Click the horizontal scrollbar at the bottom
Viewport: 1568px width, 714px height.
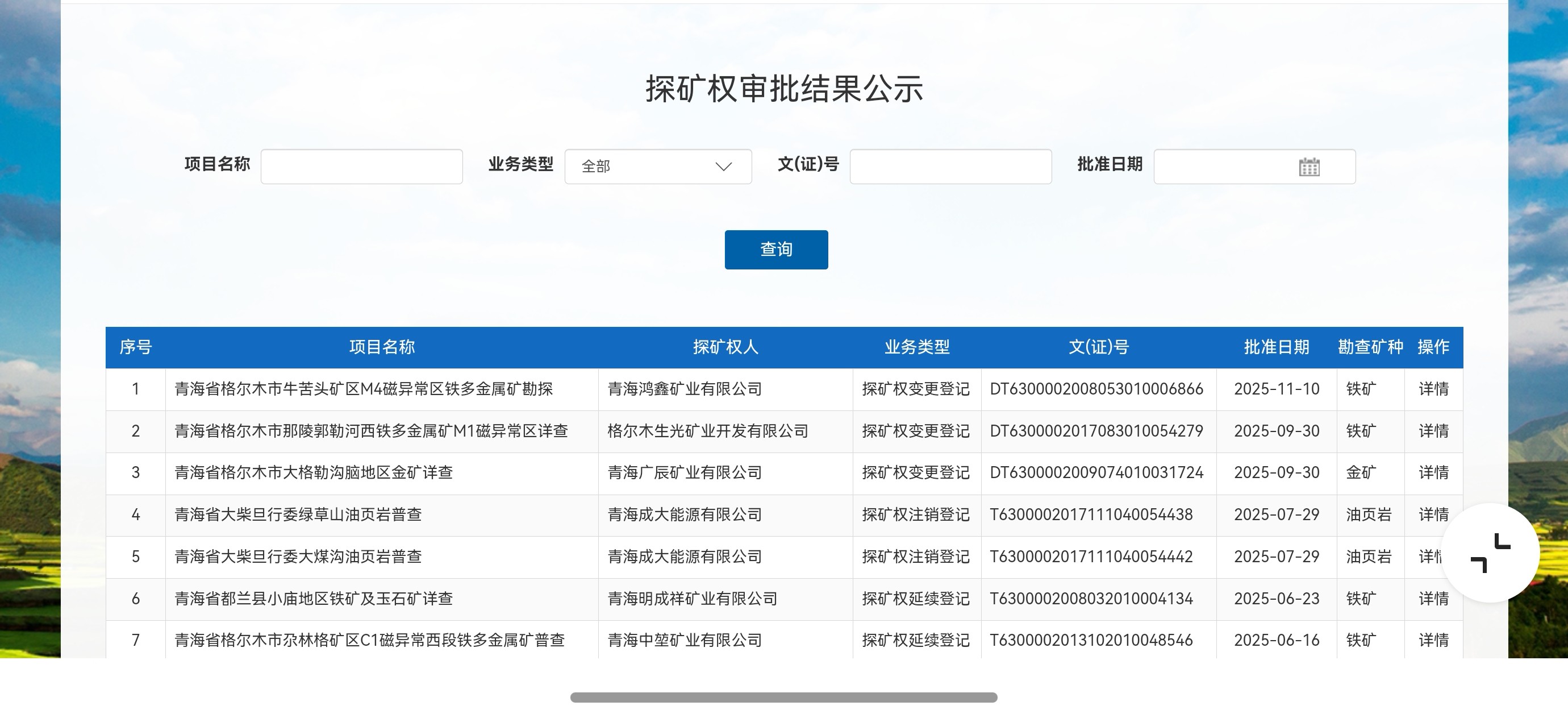783,698
